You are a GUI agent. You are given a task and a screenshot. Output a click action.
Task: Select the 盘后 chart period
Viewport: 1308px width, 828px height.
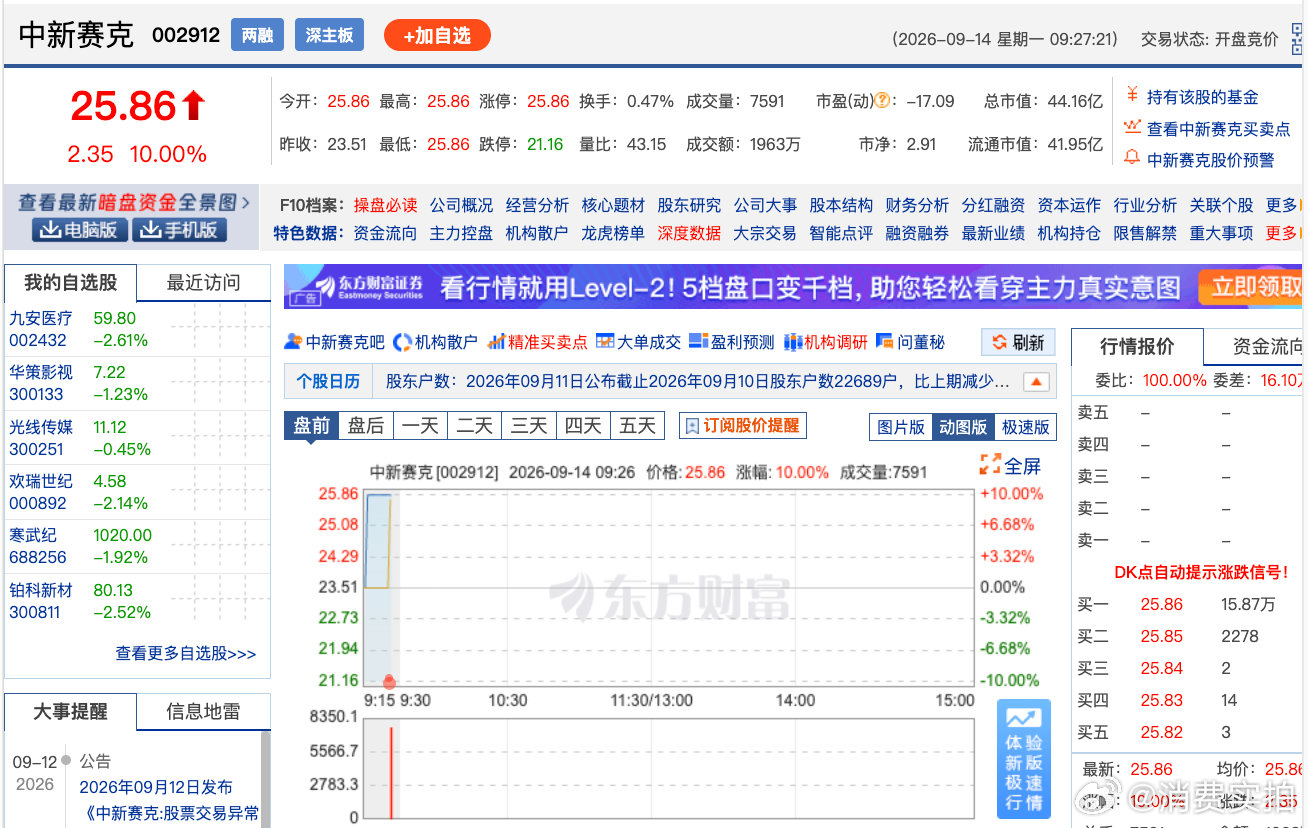[366, 426]
